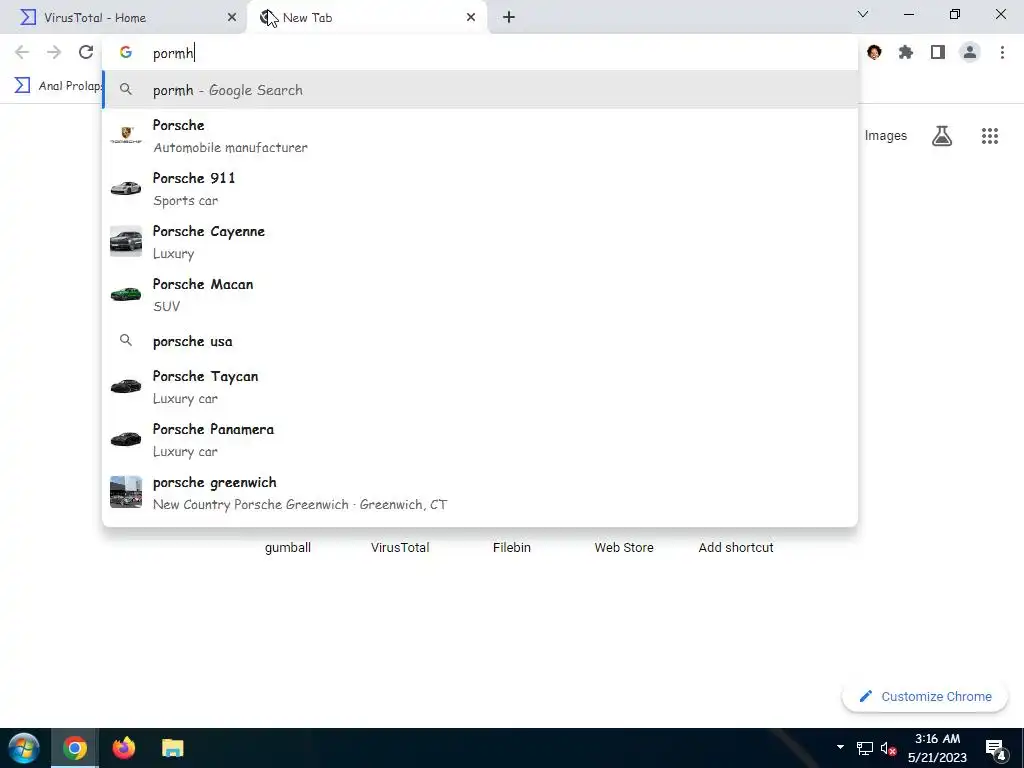Pick the Porsche Cayenne suggestion
The width and height of the screenshot is (1024, 768).
pos(480,242)
